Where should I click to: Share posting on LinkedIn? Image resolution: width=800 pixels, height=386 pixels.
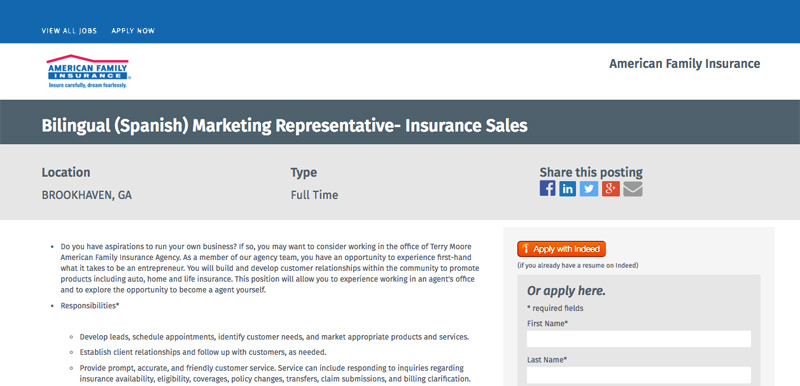point(567,189)
